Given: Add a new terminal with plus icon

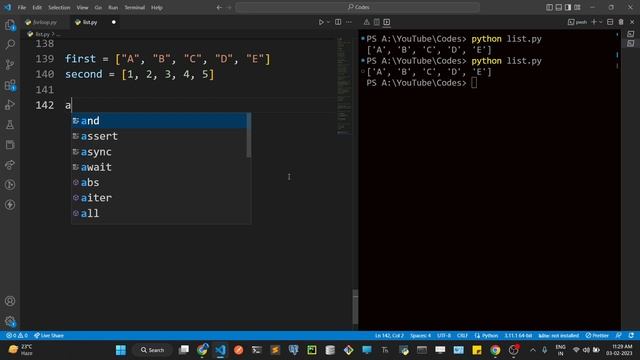Looking at the screenshot, I should [594, 22].
